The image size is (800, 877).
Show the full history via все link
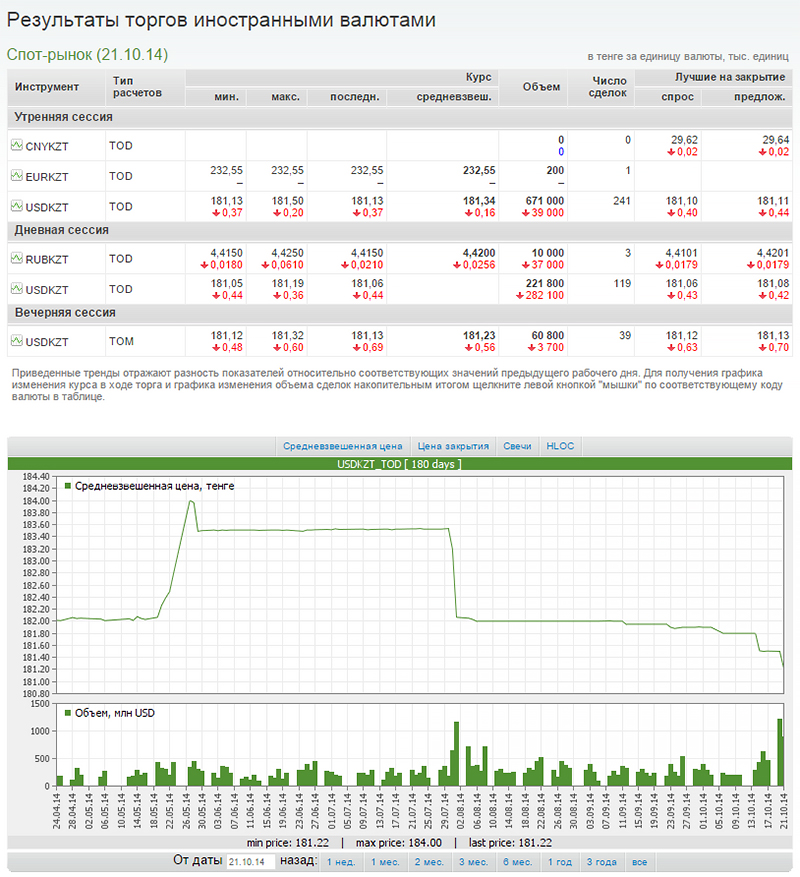coord(640,861)
